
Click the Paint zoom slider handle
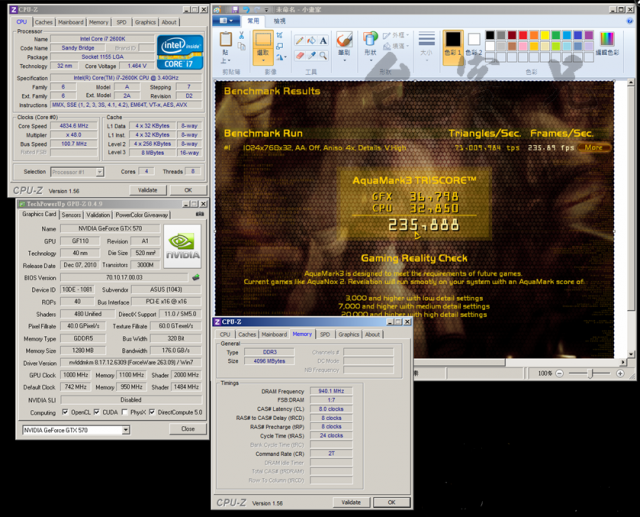coord(590,373)
